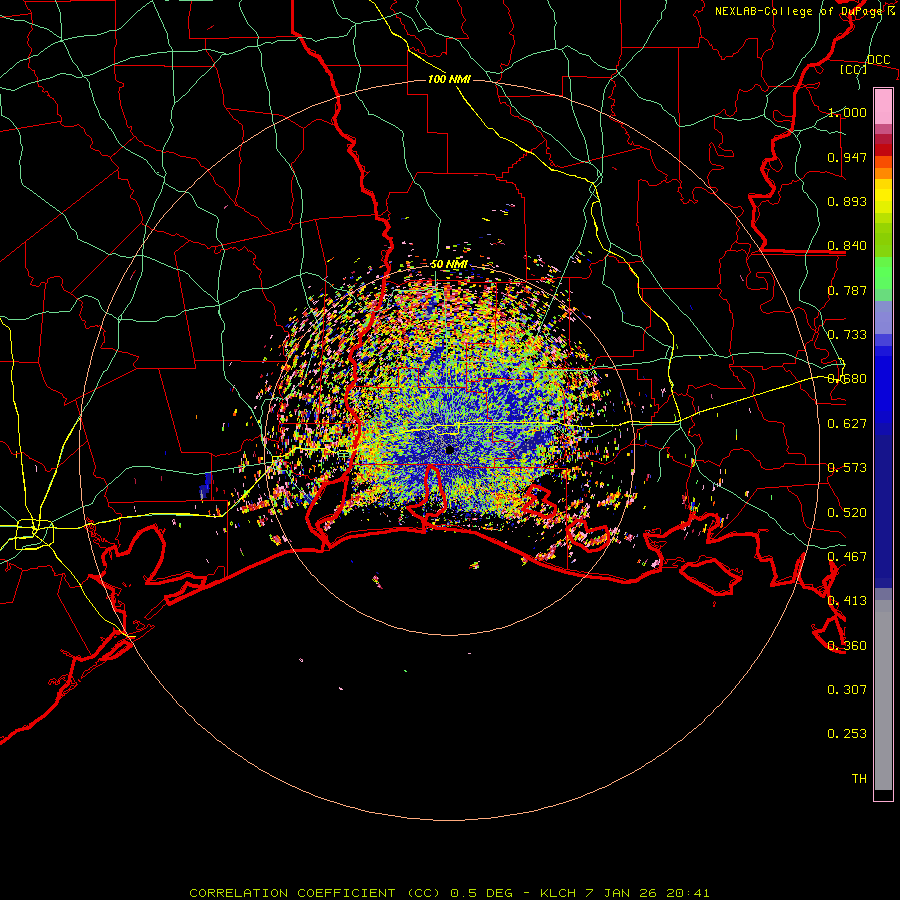Select the 0.893 scale value
900x900 pixels.
coord(847,201)
